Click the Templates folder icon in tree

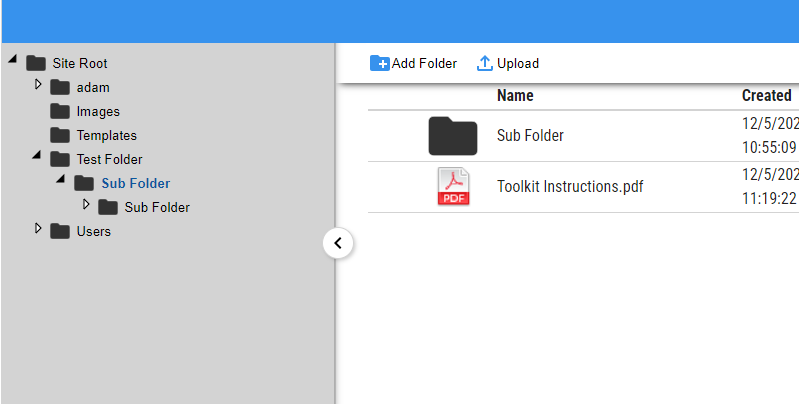point(60,135)
